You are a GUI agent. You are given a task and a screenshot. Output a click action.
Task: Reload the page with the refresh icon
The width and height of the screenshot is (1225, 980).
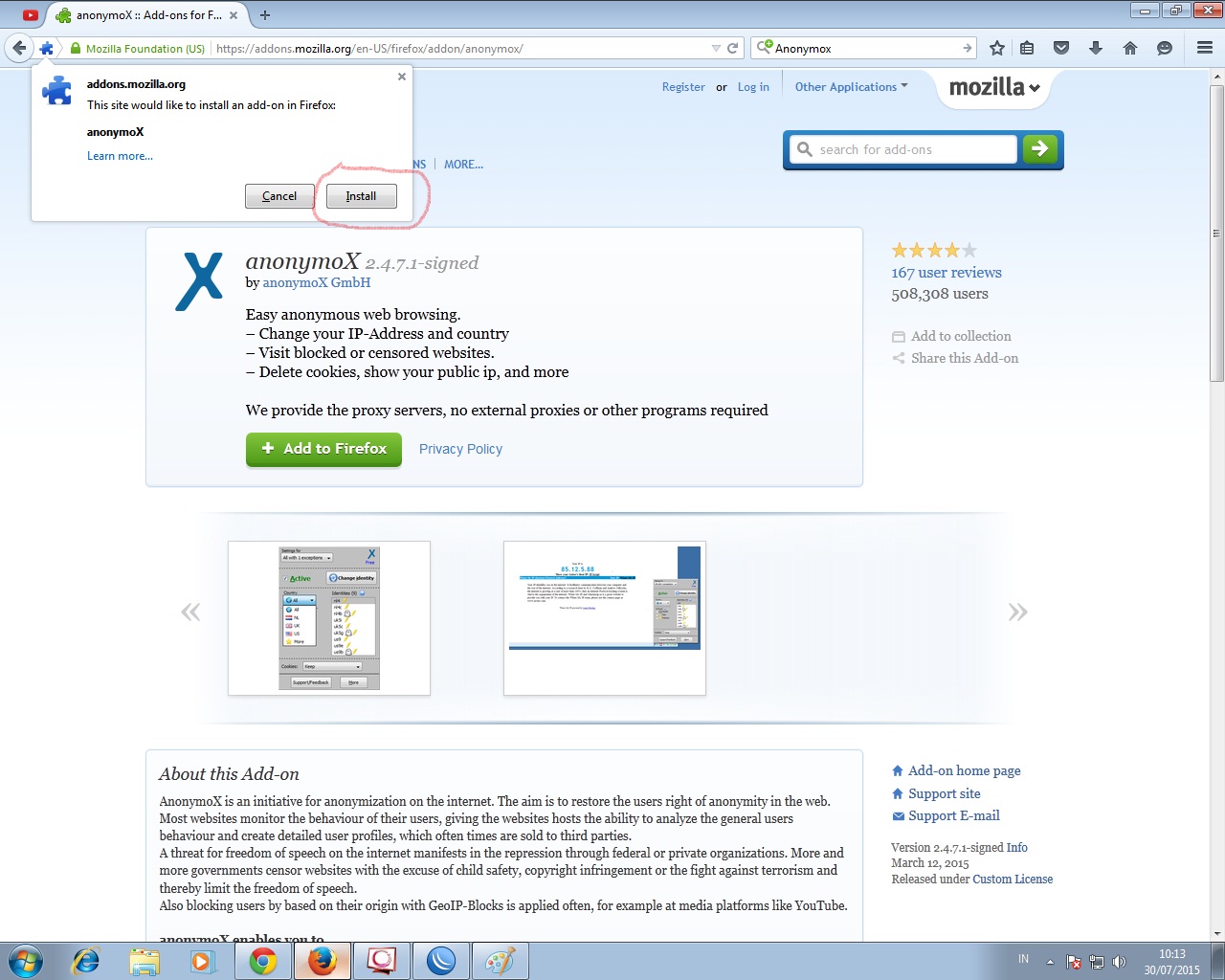(x=733, y=48)
